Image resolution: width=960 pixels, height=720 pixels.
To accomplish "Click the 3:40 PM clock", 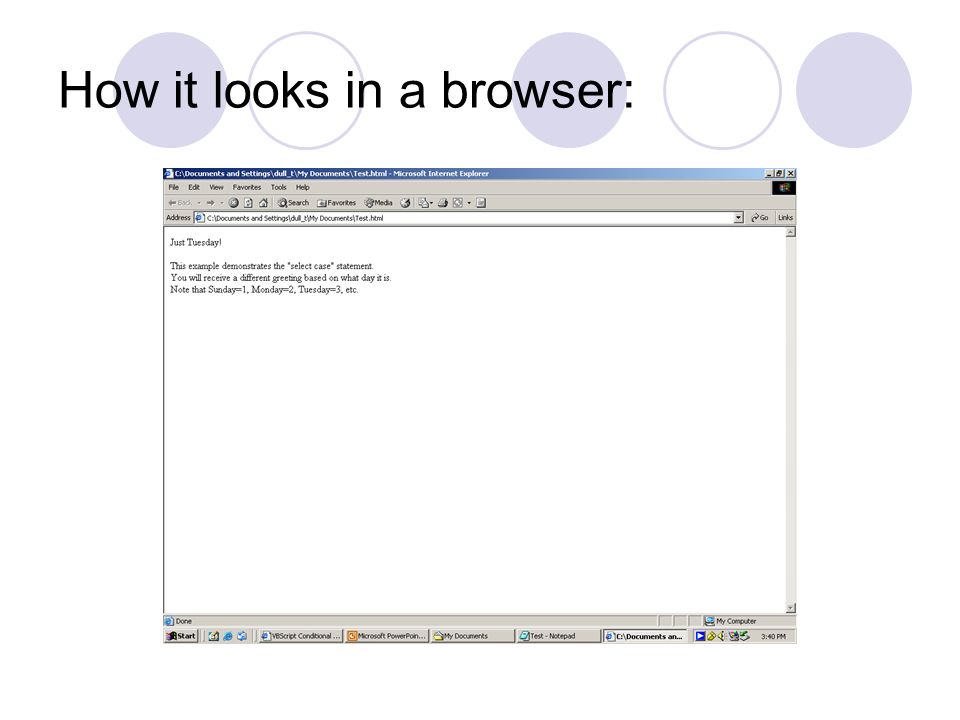I will pyautogui.click(x=773, y=636).
